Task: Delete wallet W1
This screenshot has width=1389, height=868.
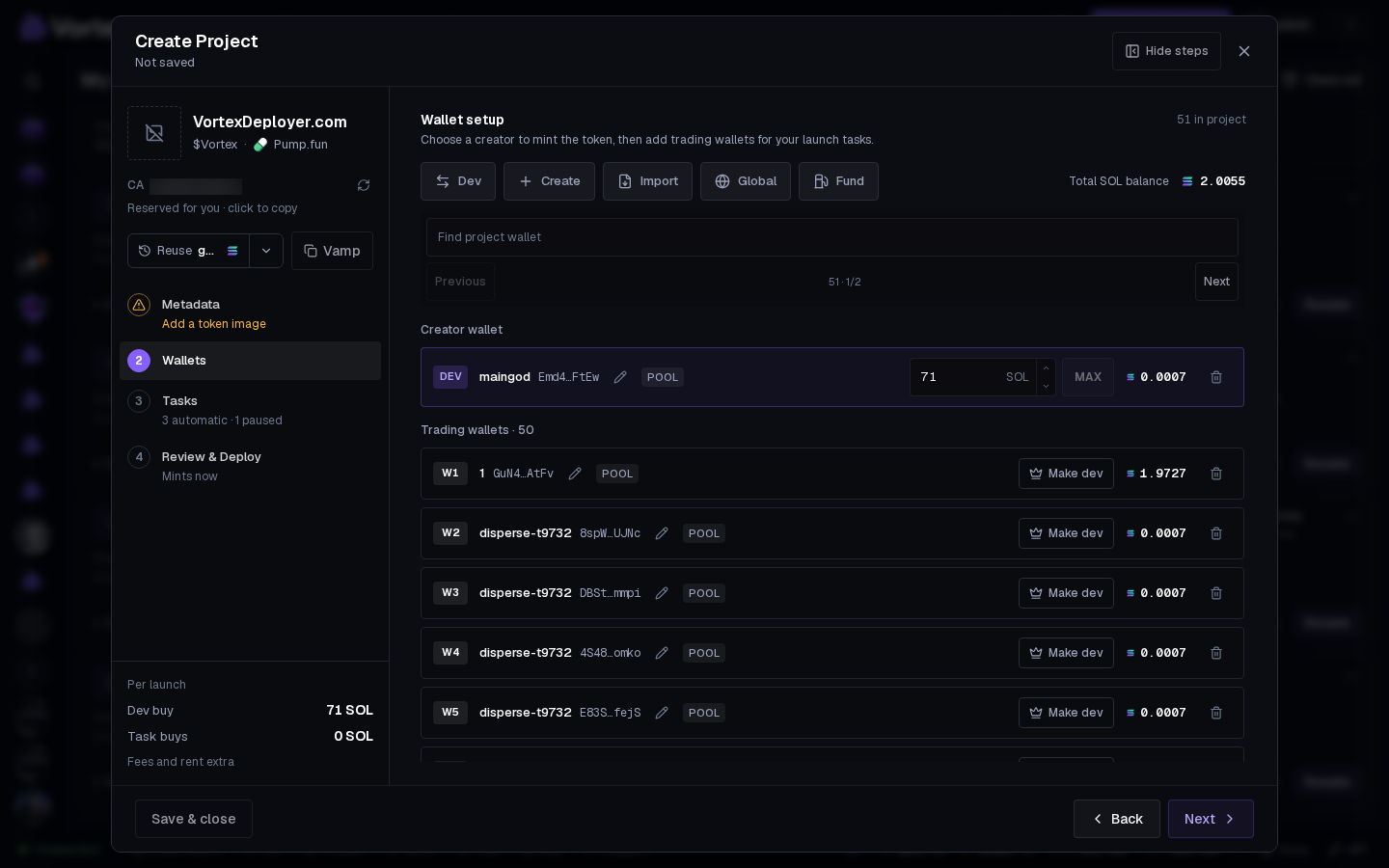Action: click(1216, 474)
